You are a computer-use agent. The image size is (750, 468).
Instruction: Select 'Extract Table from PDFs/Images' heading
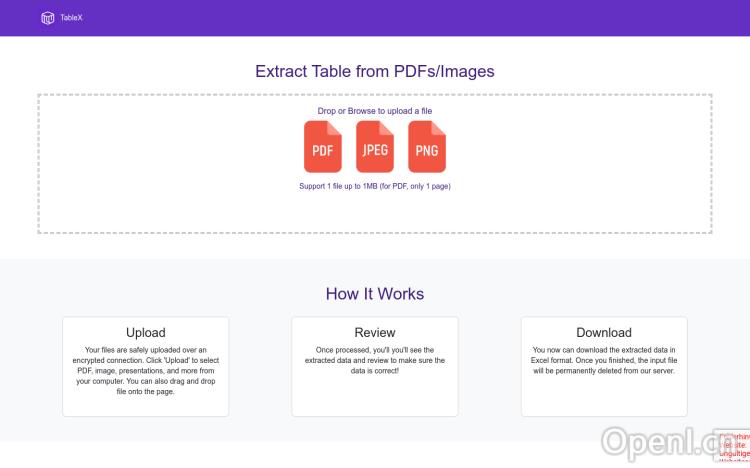pyautogui.click(x=375, y=71)
